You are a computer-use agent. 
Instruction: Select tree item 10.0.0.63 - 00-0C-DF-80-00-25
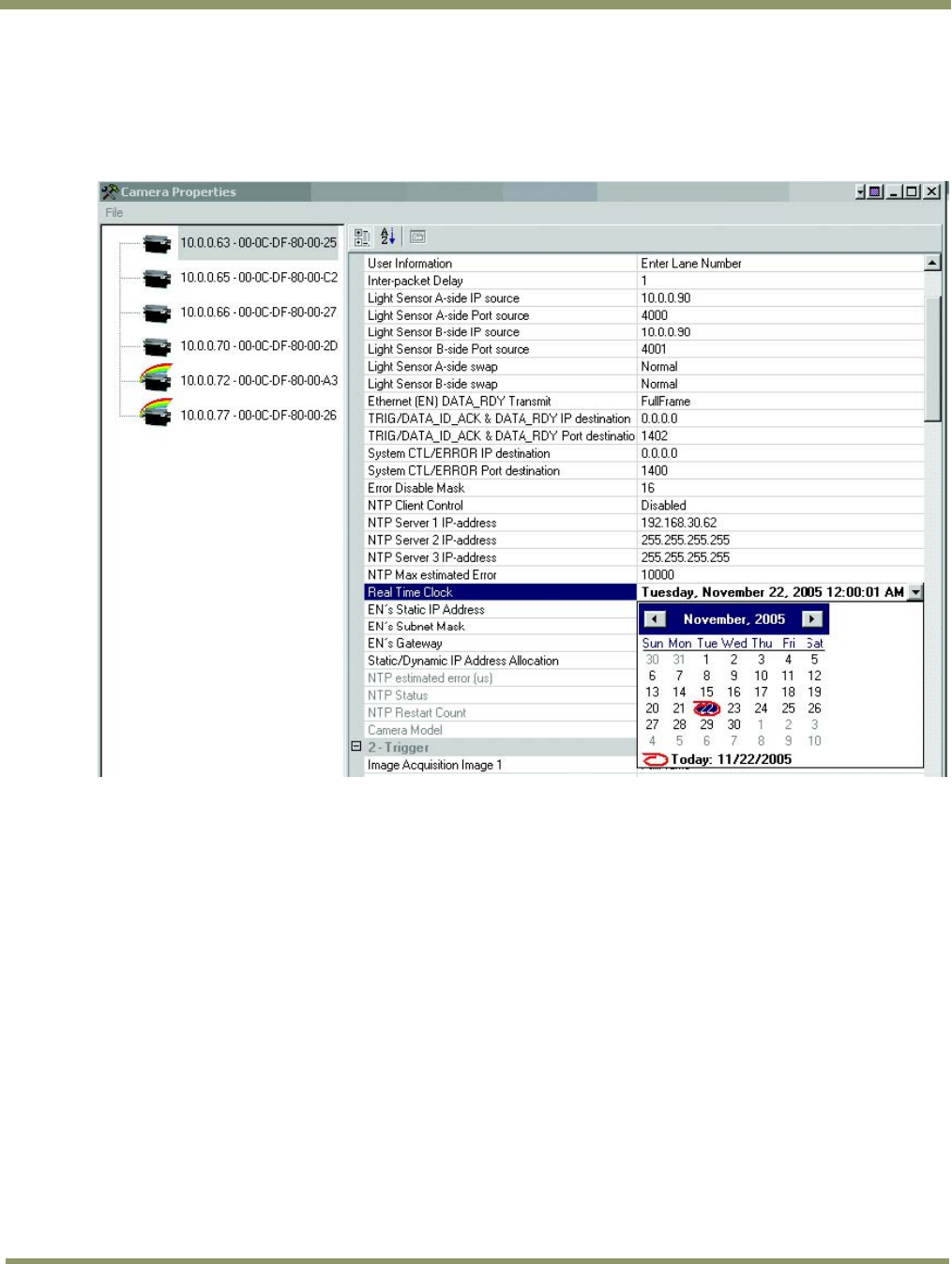coord(258,243)
